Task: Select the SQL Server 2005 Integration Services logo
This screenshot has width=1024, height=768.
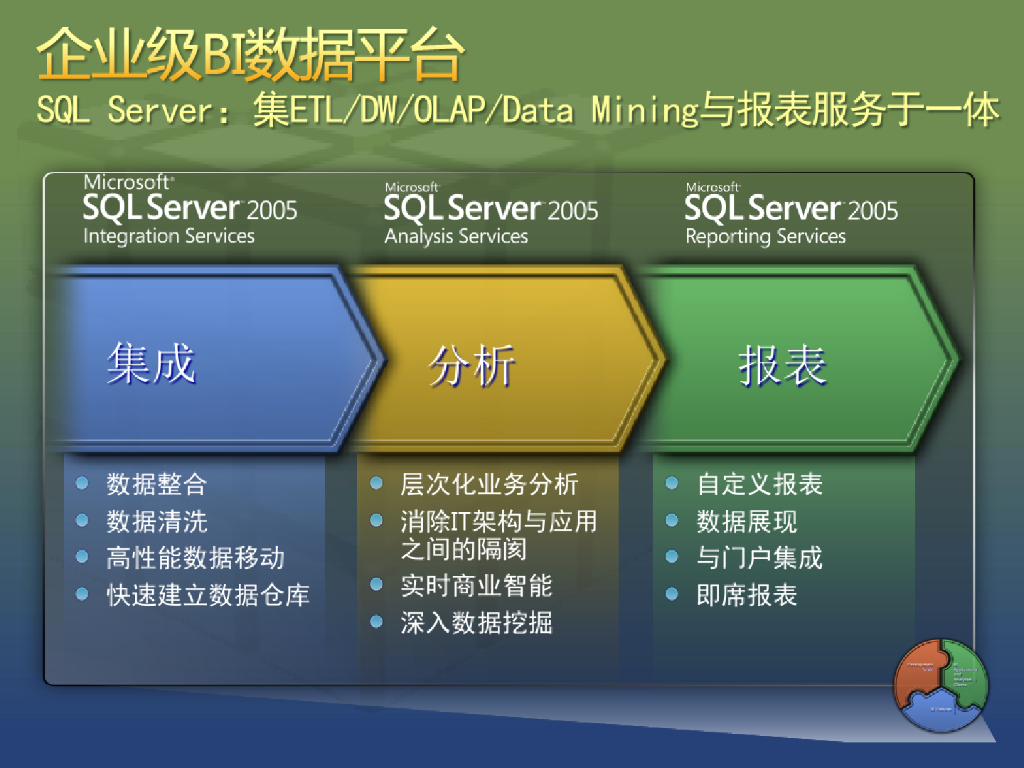Action: tap(190, 210)
